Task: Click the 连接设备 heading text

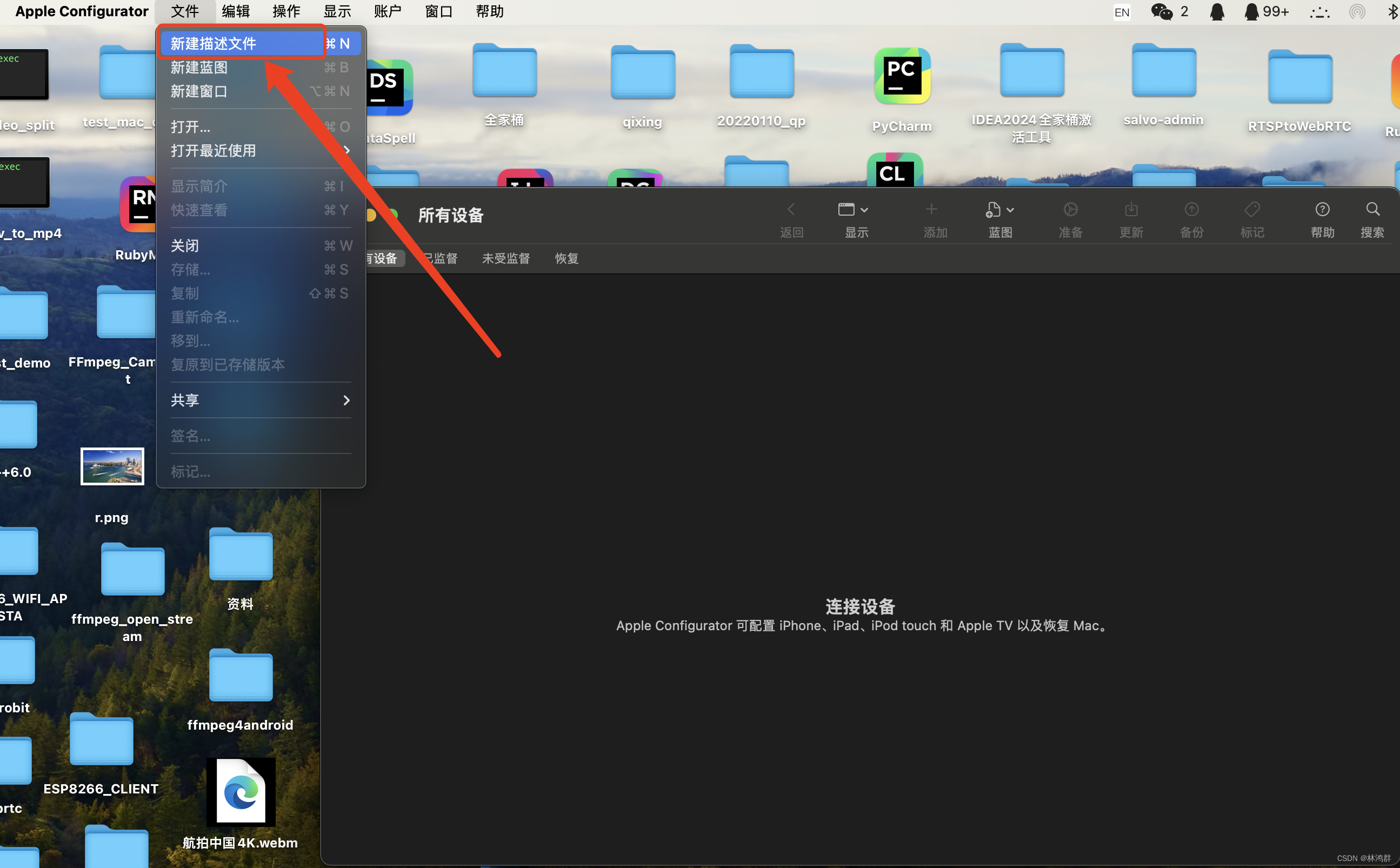Action: 861,606
